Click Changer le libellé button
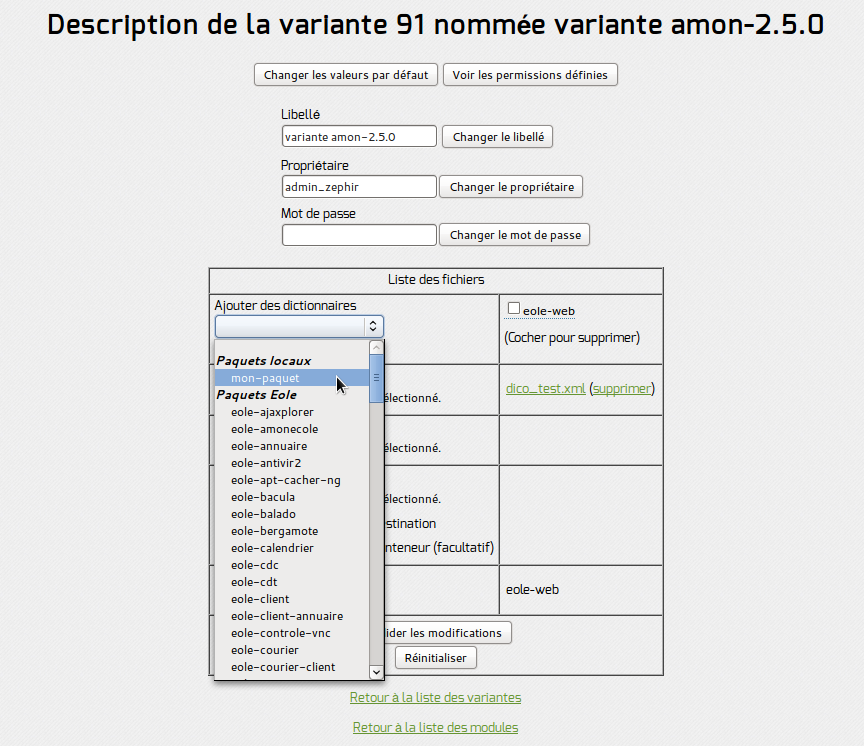The width and height of the screenshot is (864, 746). coord(498,137)
